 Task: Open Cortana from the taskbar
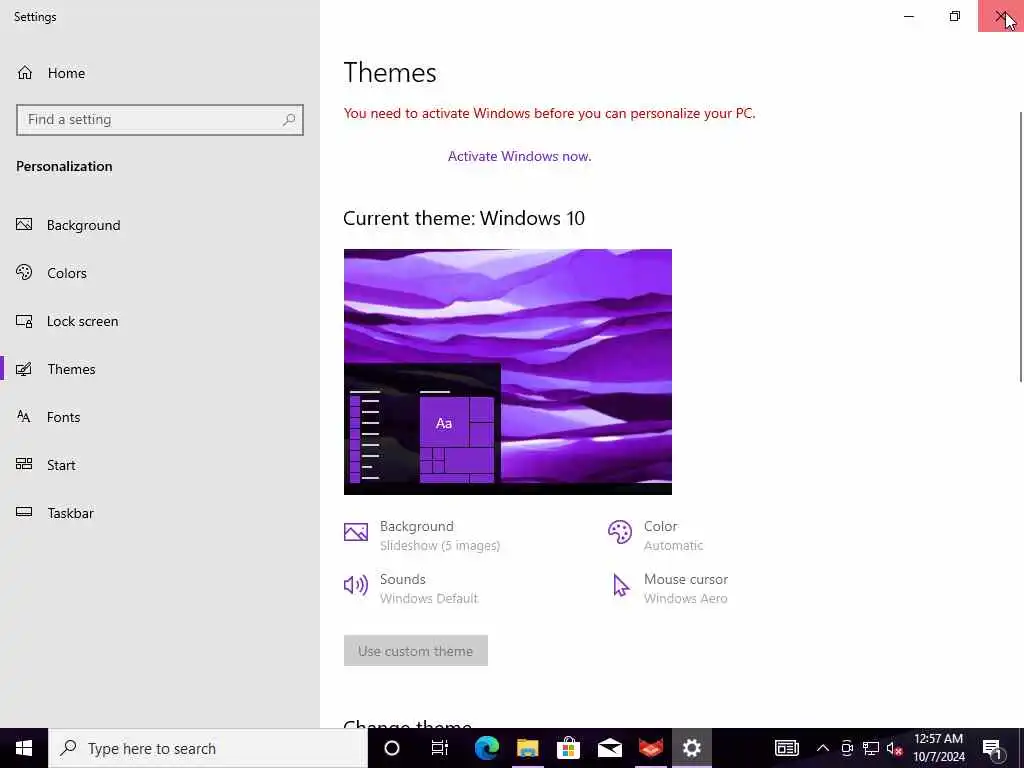(x=392, y=748)
